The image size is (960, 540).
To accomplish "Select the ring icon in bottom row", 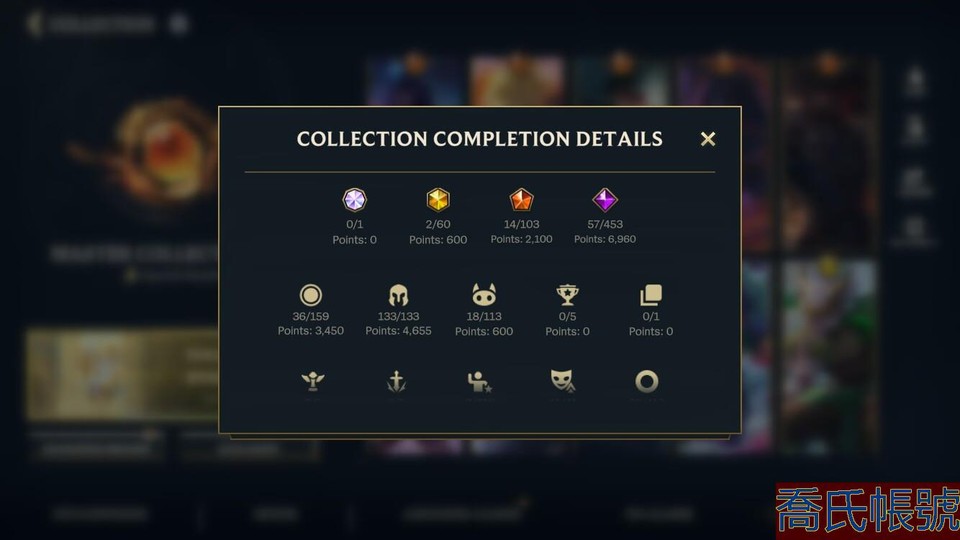I will coord(647,381).
